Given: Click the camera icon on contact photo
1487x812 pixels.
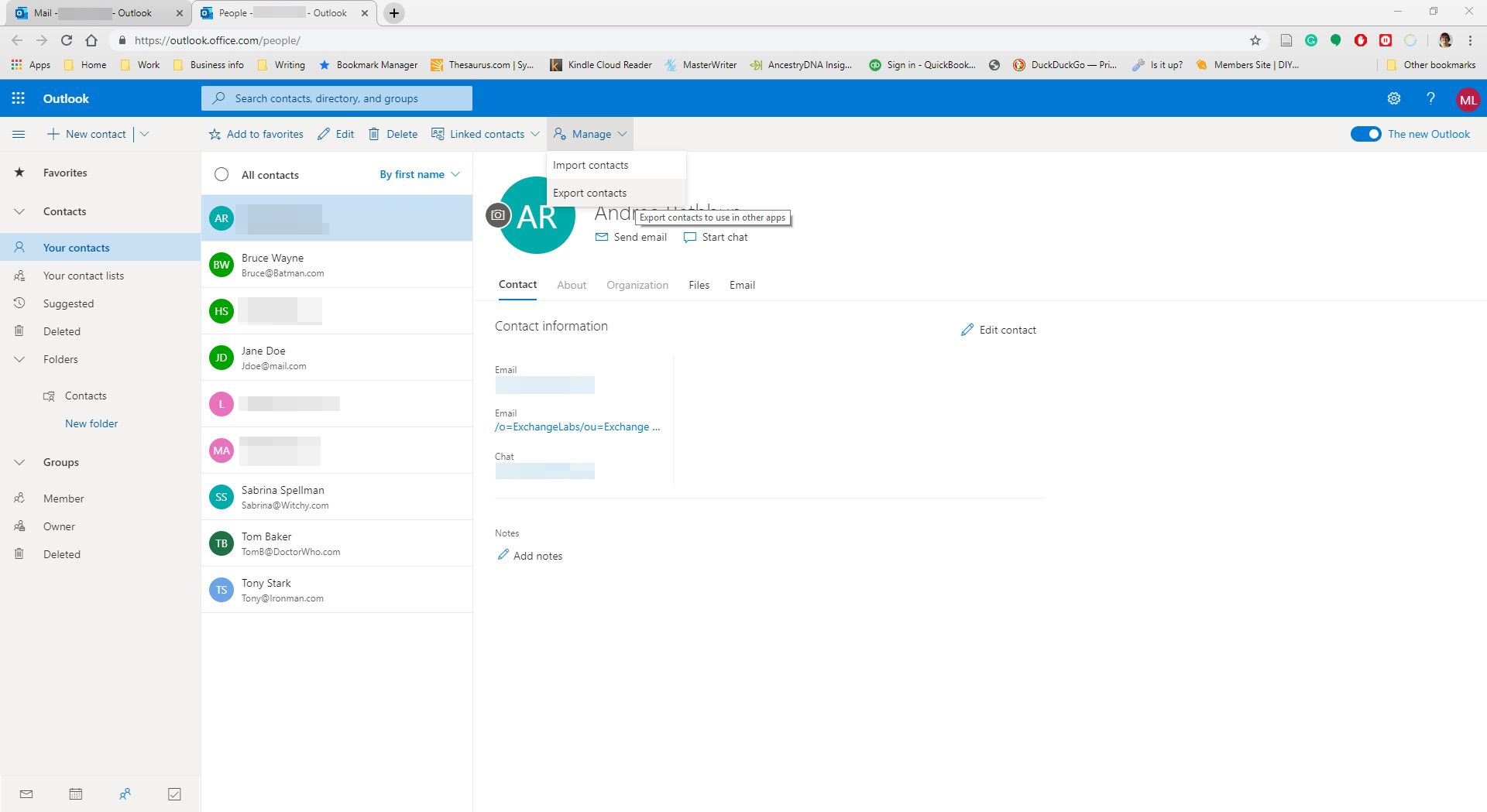Looking at the screenshot, I should tap(498, 215).
